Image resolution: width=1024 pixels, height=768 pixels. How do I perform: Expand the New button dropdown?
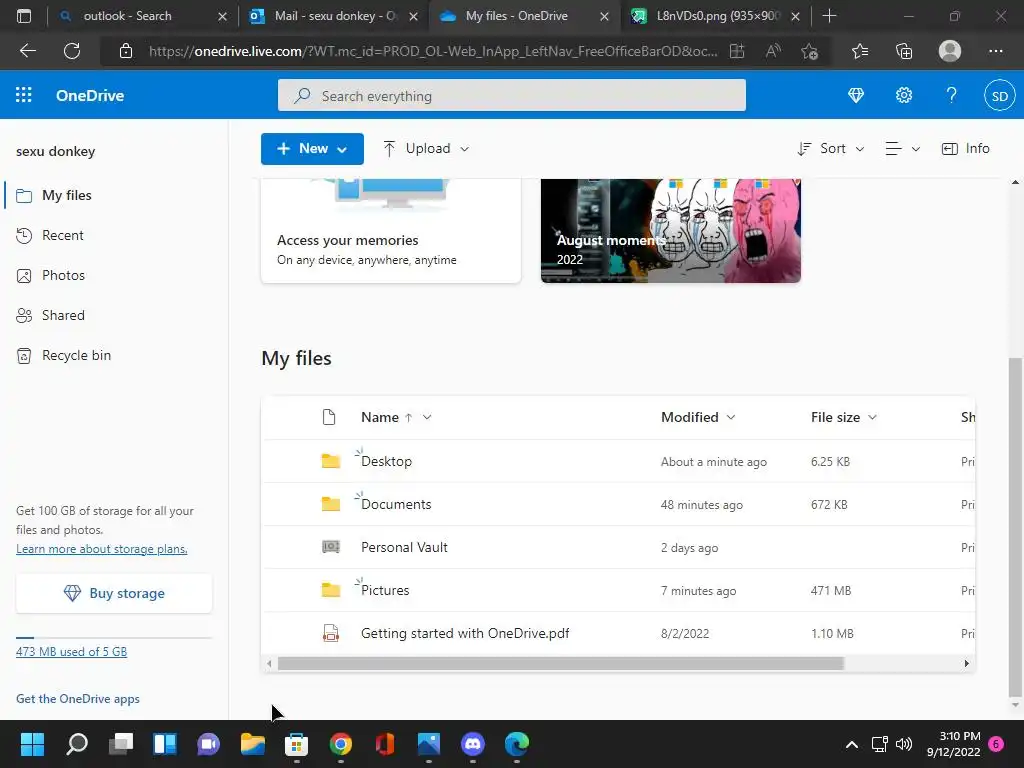(x=342, y=150)
